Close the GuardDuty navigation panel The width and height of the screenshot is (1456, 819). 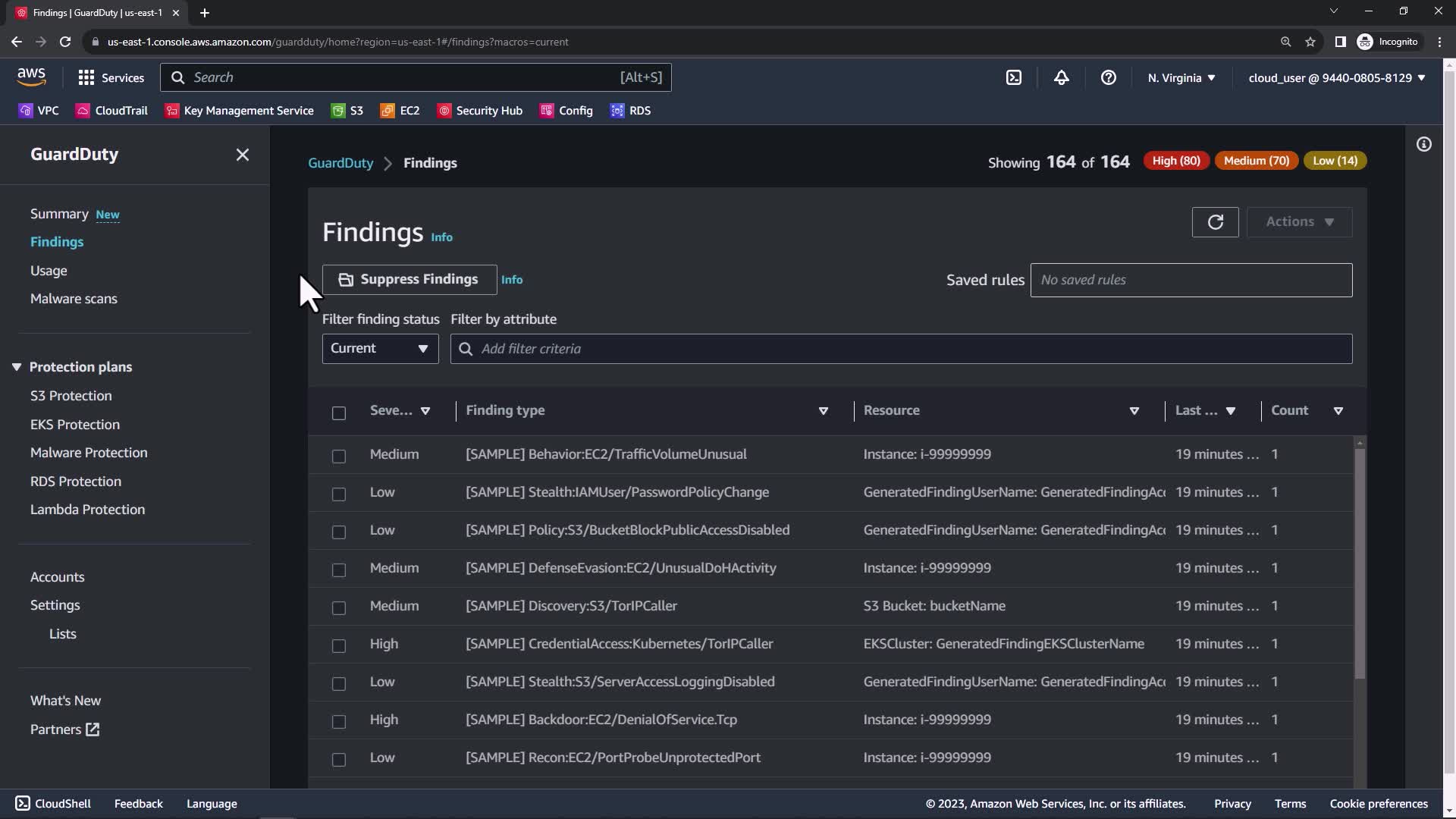(242, 155)
